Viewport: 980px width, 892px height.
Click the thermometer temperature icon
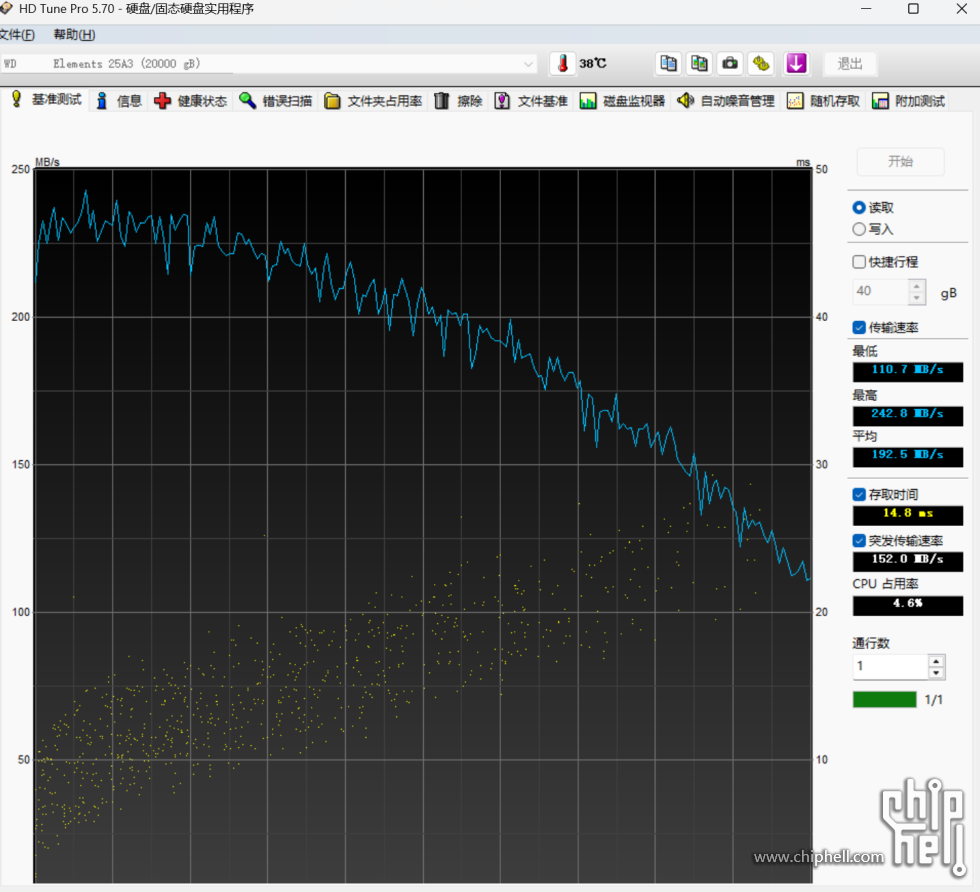(562, 63)
